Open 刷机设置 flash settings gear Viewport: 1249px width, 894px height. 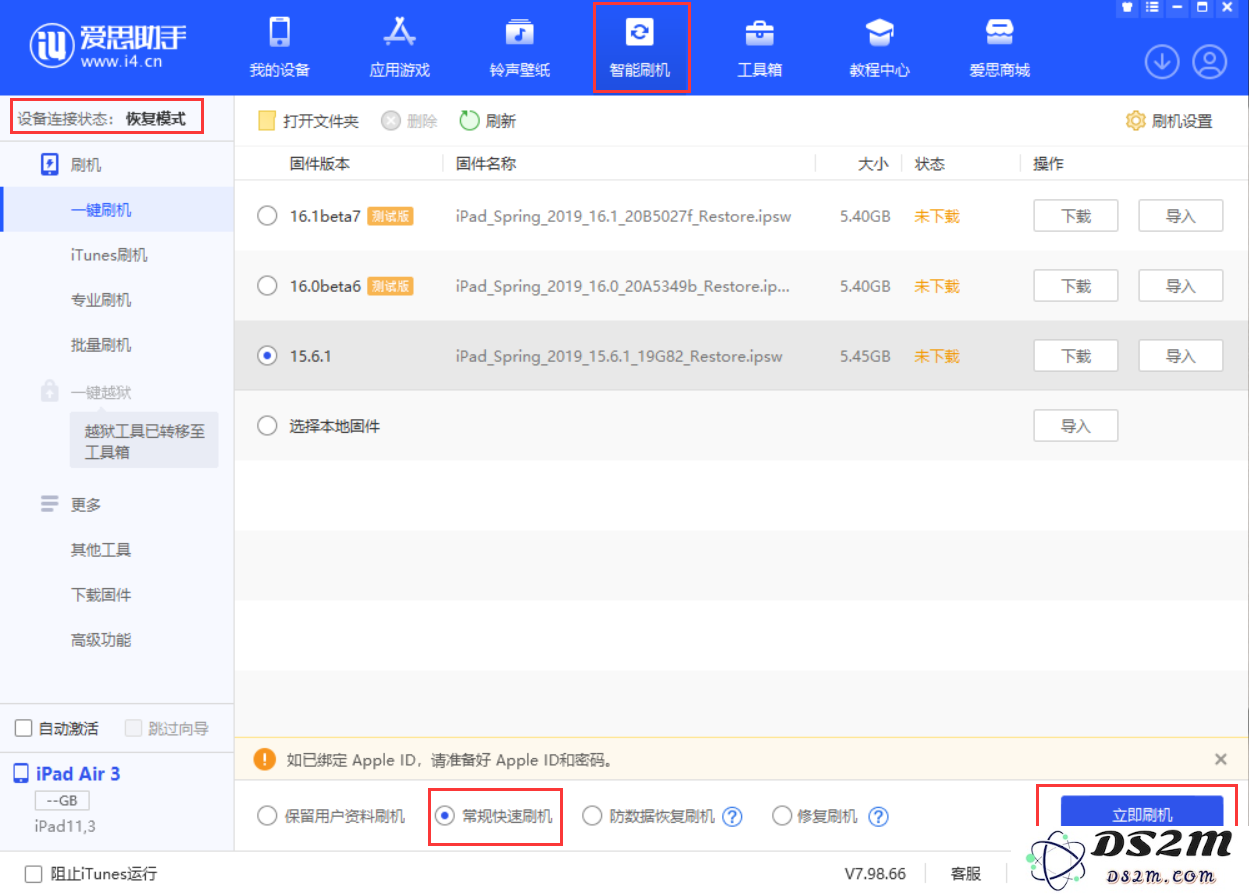pos(1169,121)
